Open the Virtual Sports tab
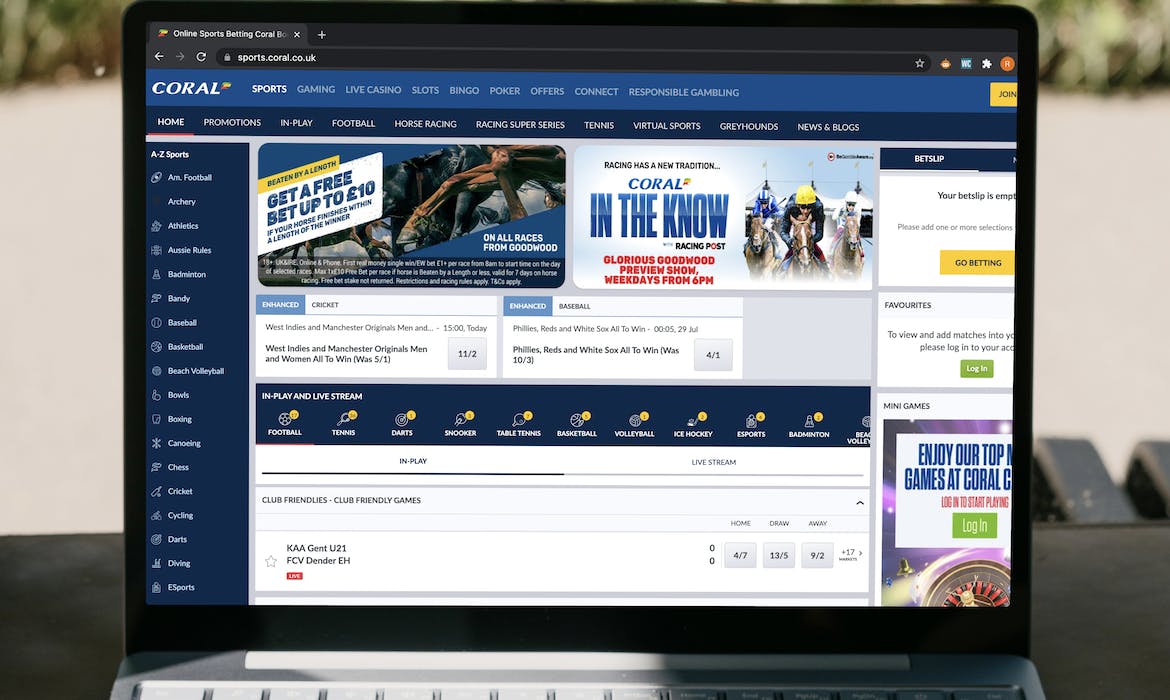The height and width of the screenshot is (700, 1170). point(666,126)
